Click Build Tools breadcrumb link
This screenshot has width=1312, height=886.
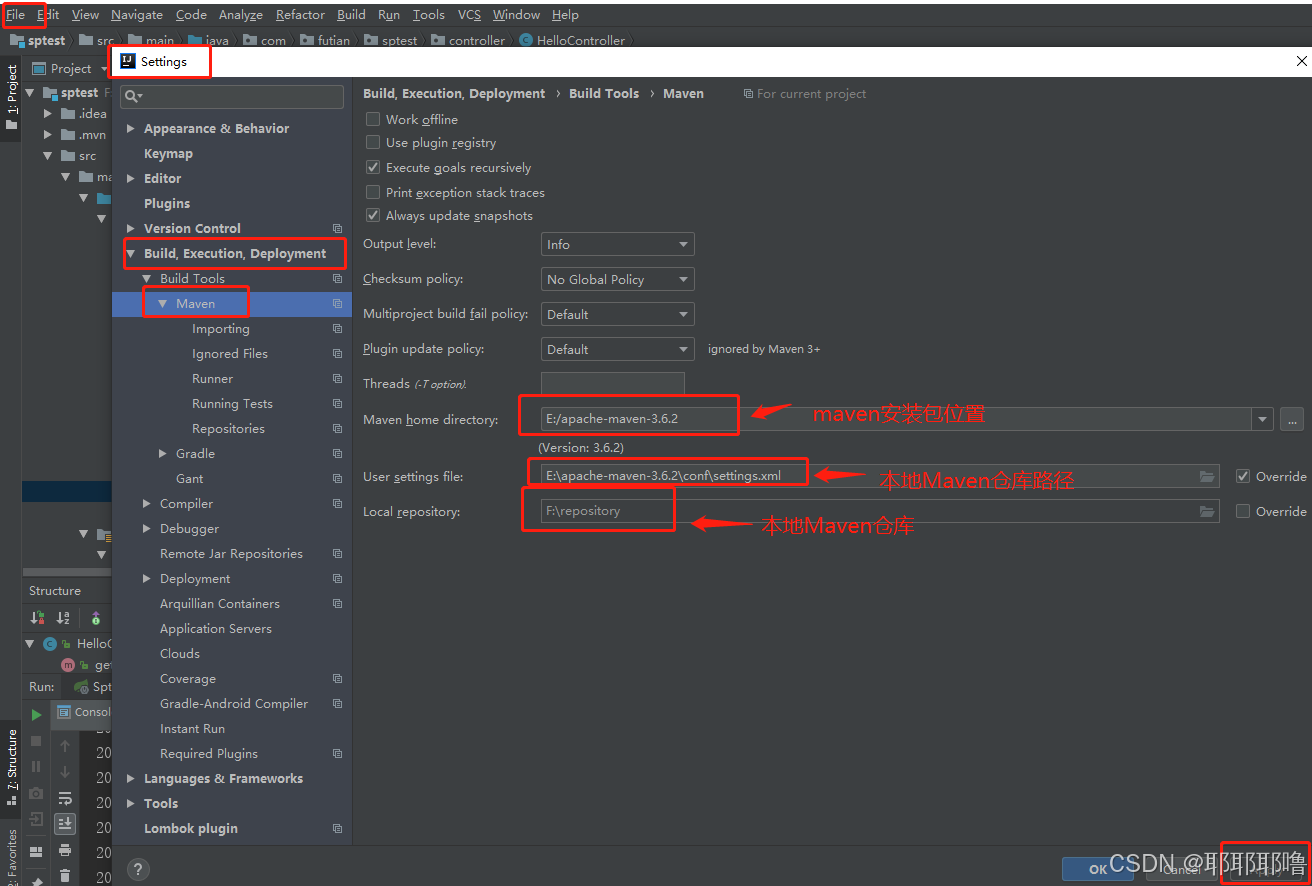[x=604, y=93]
